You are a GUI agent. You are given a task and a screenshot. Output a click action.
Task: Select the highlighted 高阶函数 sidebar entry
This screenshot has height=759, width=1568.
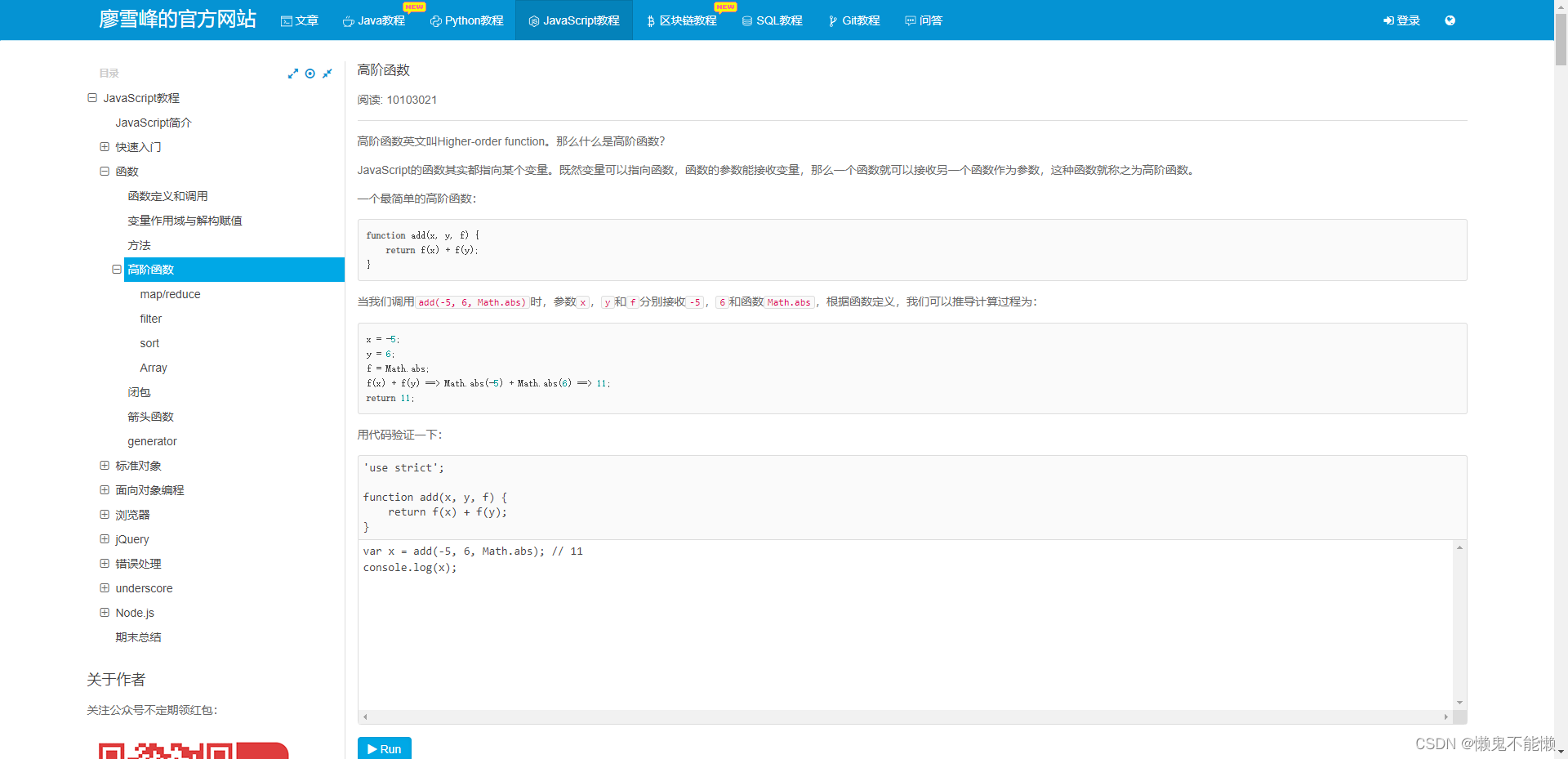(x=234, y=270)
